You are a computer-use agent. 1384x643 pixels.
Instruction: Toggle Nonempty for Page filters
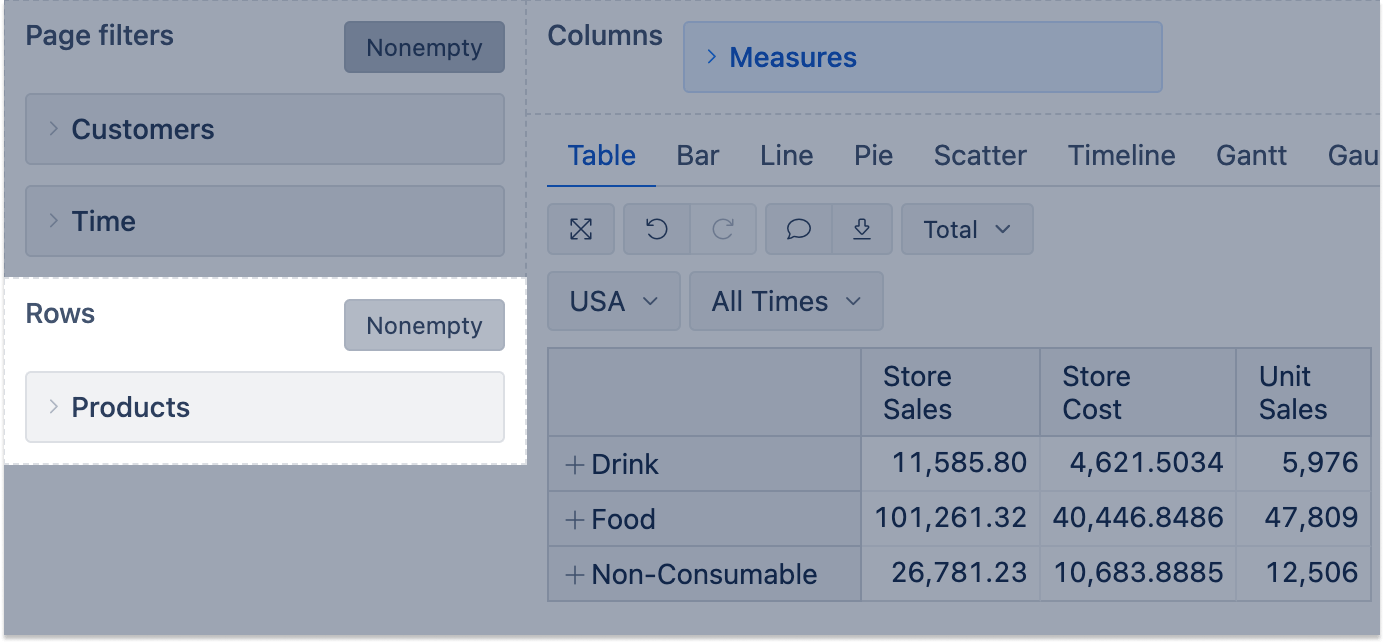(424, 48)
